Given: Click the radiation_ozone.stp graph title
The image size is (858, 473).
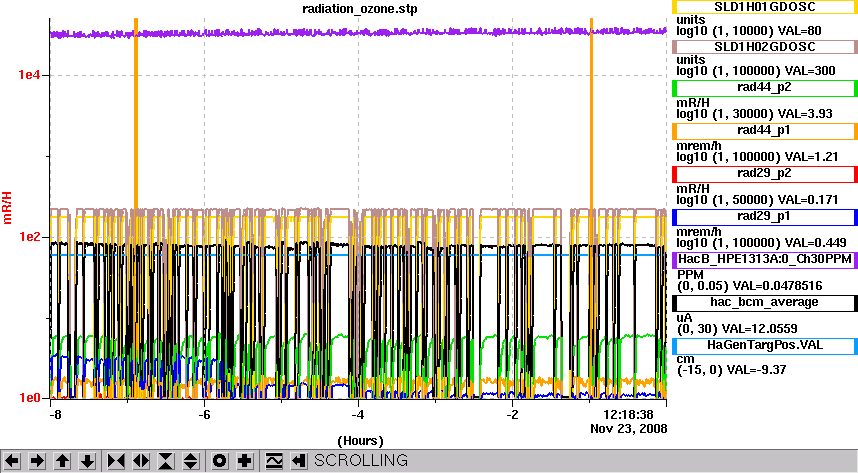Looking at the screenshot, I should pyautogui.click(x=360, y=9).
